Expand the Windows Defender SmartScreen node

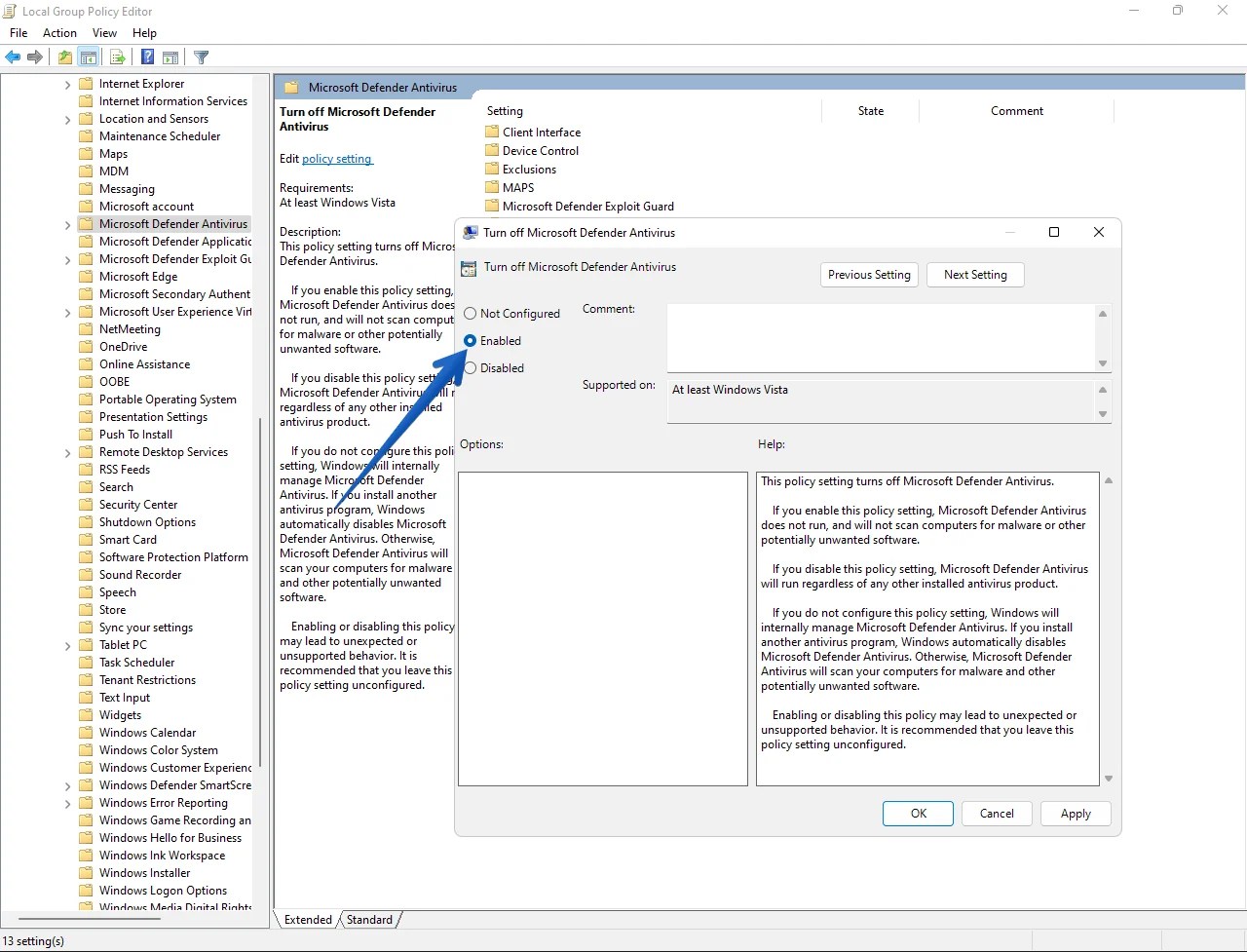[66, 784]
